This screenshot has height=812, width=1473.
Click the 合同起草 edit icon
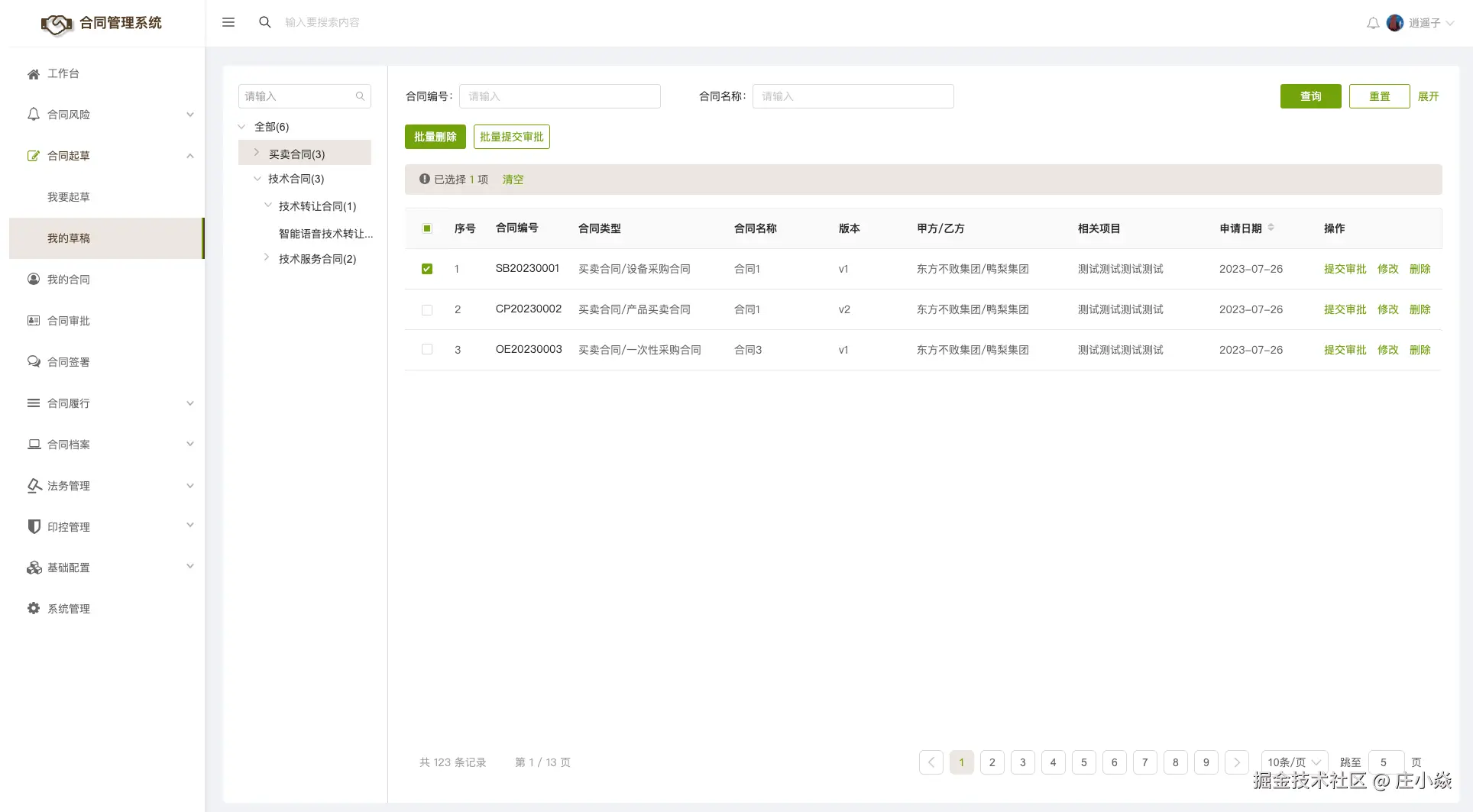(x=34, y=156)
